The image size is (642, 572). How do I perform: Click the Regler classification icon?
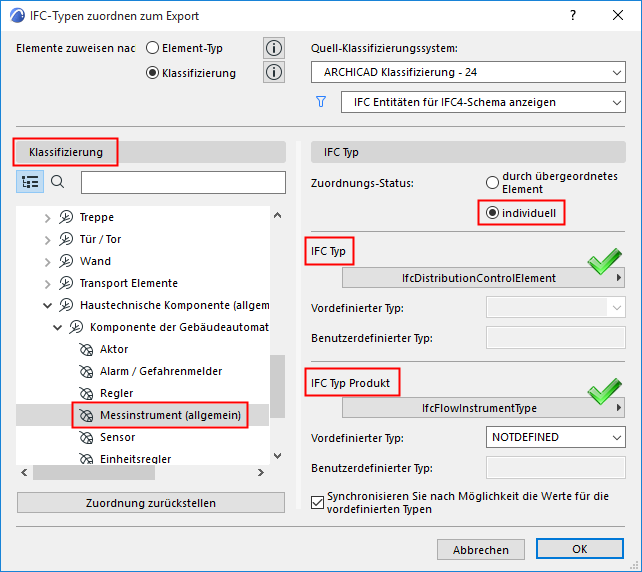click(84, 393)
